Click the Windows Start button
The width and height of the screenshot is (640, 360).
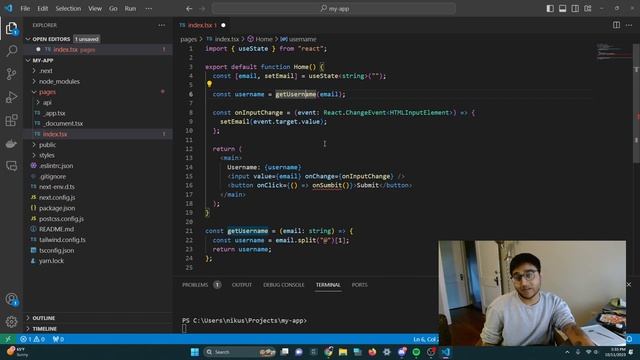point(195,352)
